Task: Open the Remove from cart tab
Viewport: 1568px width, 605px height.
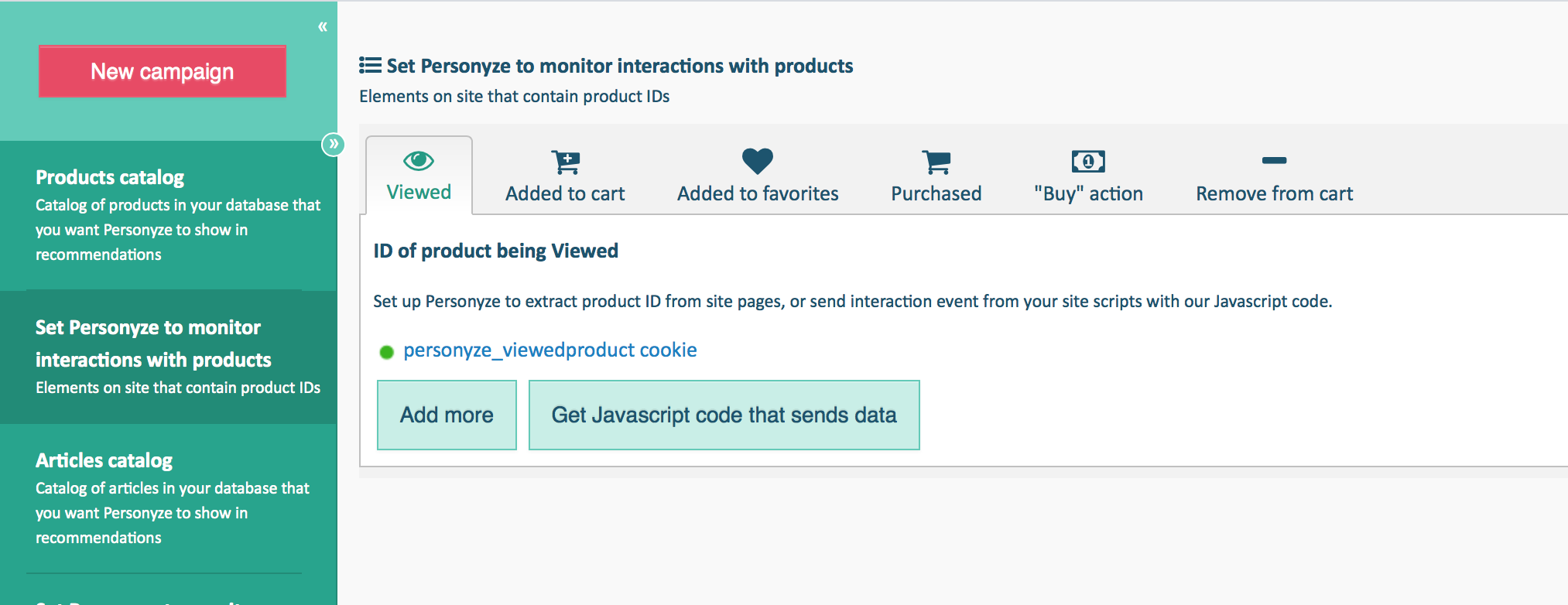Action: click(1274, 193)
